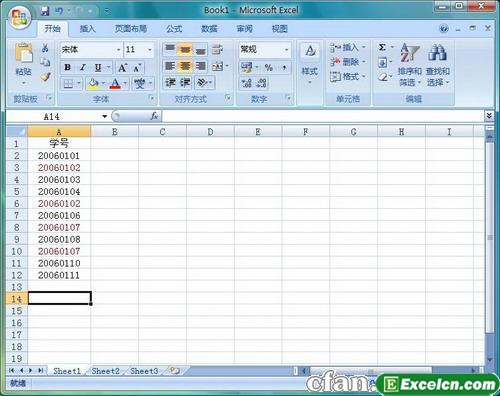Toggle underline formatting
Screen dimensions: 500x396
point(98,68)
